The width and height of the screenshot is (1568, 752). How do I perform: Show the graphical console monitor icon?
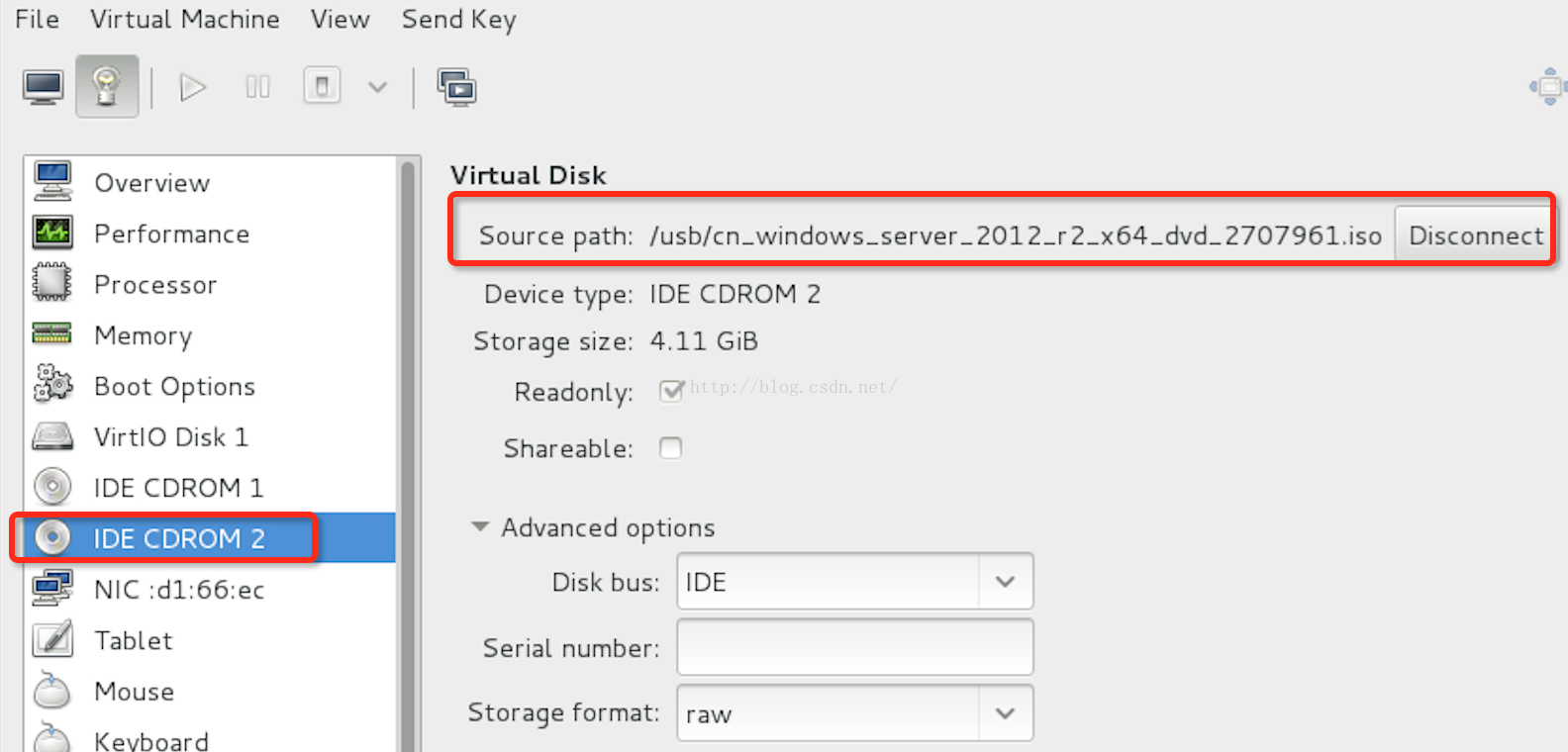click(x=44, y=87)
